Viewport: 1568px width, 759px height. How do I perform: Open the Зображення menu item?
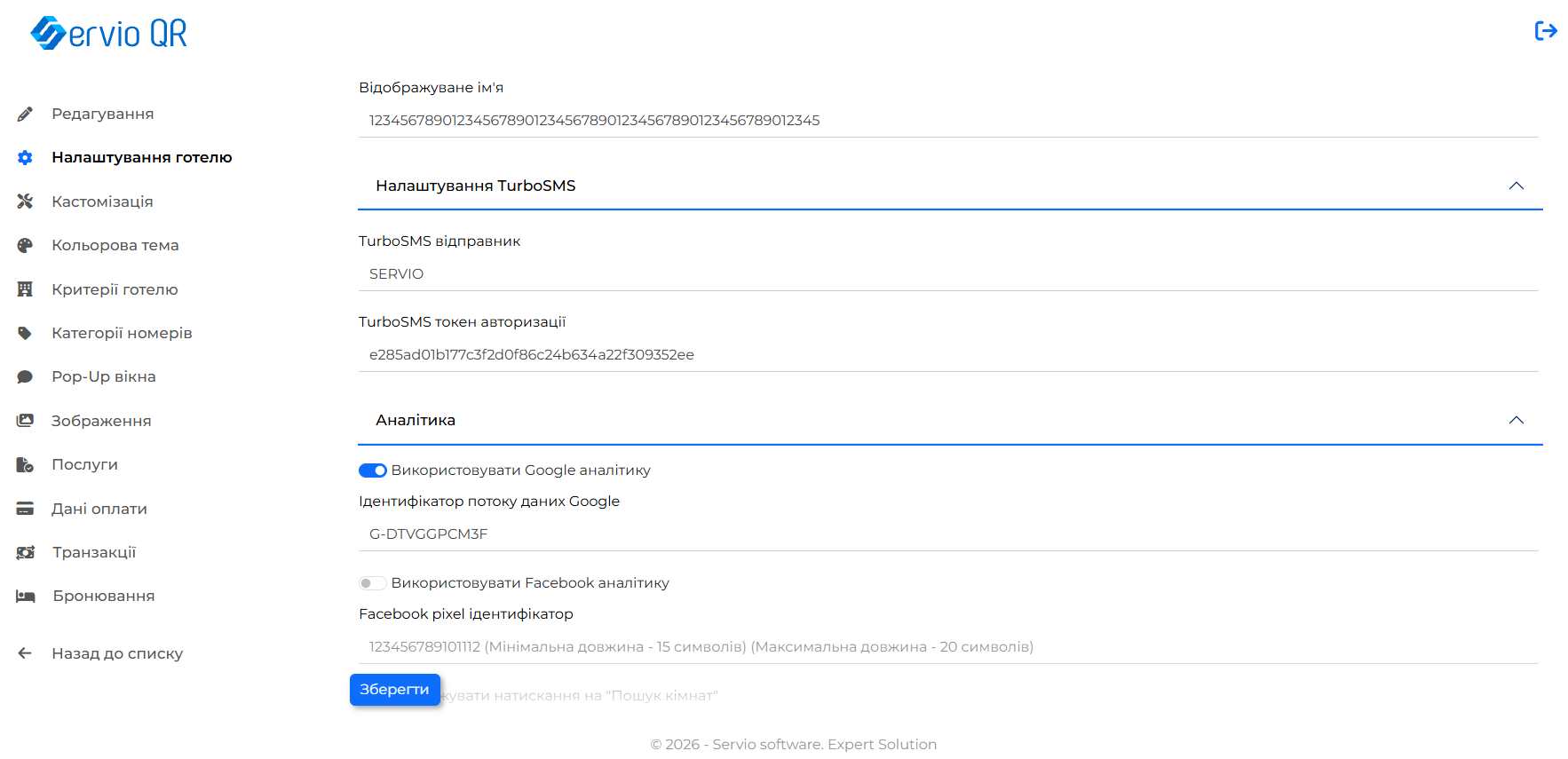[101, 421]
